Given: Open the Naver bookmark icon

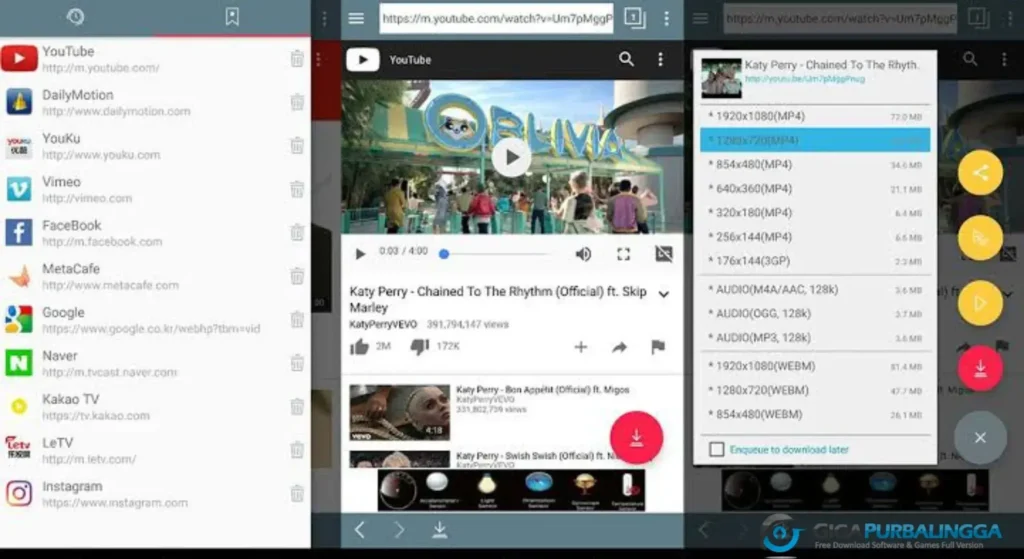Looking at the screenshot, I should (x=19, y=363).
